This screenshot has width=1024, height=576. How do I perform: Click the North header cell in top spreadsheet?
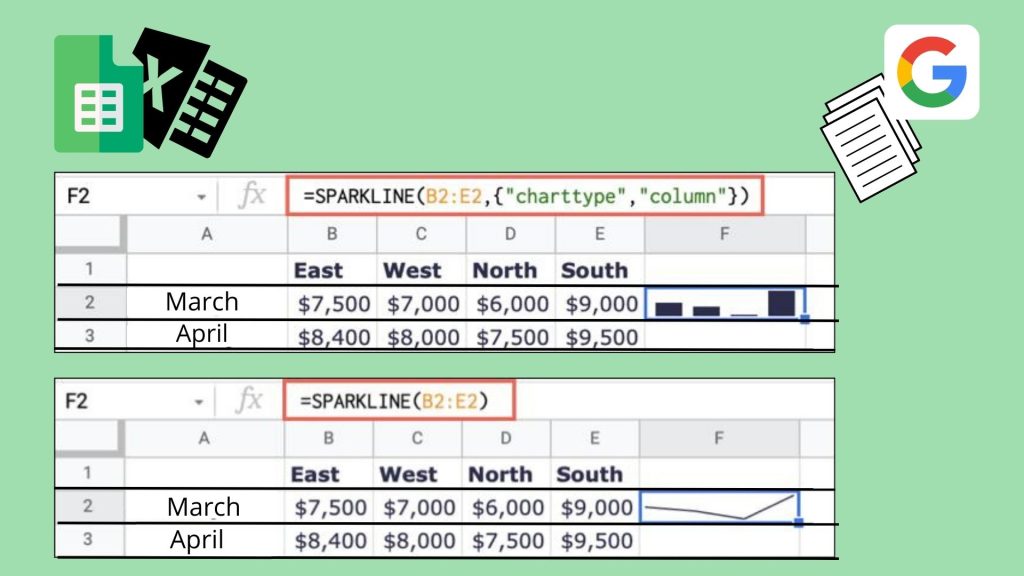510,270
